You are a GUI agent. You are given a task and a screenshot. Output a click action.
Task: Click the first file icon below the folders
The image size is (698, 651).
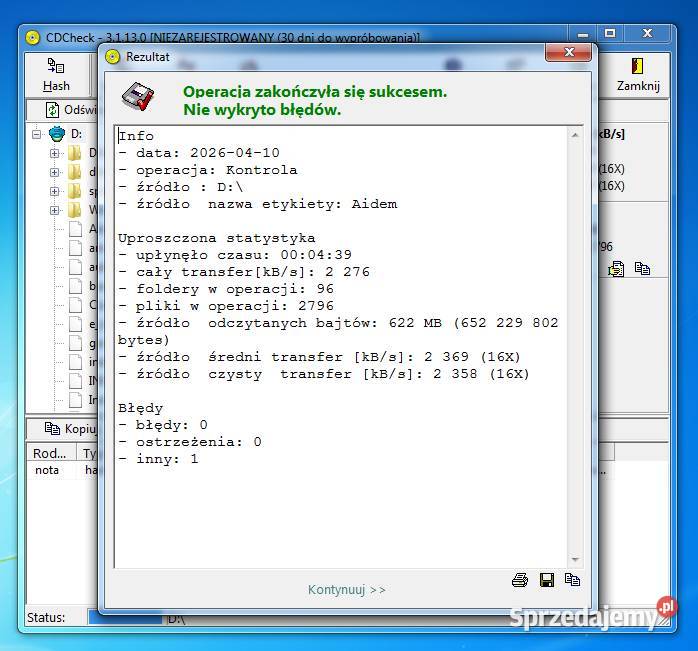point(75,228)
